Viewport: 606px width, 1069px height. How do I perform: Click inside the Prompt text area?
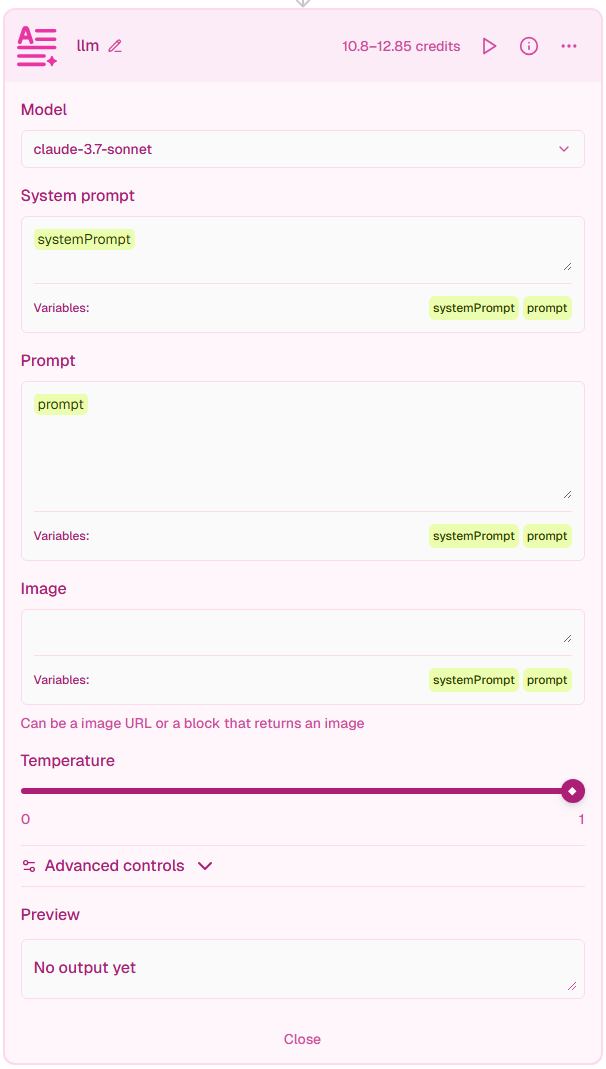click(x=300, y=450)
